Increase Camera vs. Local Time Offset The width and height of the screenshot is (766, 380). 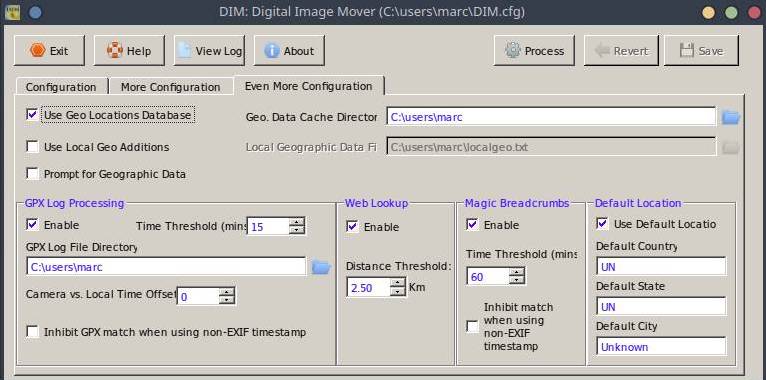click(227, 292)
